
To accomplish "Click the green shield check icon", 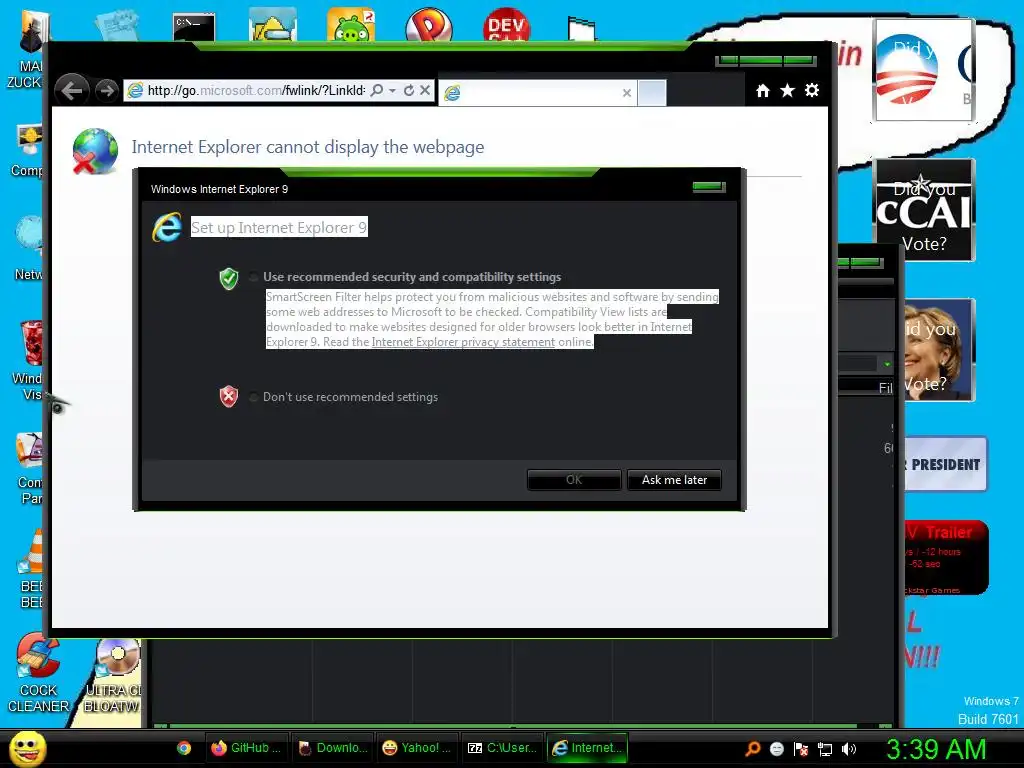I will [x=229, y=278].
